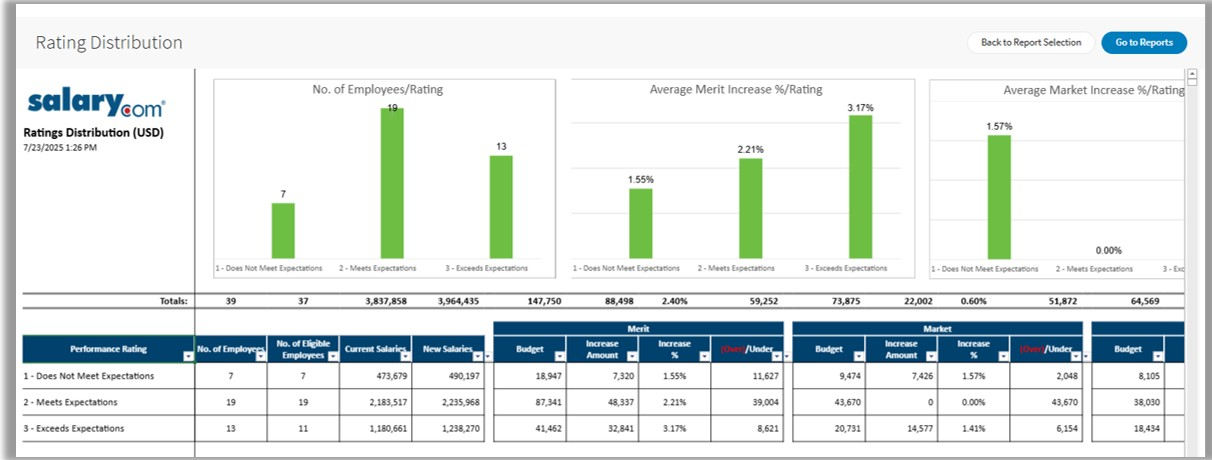This screenshot has height=460, width=1212.
Task: Expand the No. of Employees filter arrow
Action: [x=262, y=356]
